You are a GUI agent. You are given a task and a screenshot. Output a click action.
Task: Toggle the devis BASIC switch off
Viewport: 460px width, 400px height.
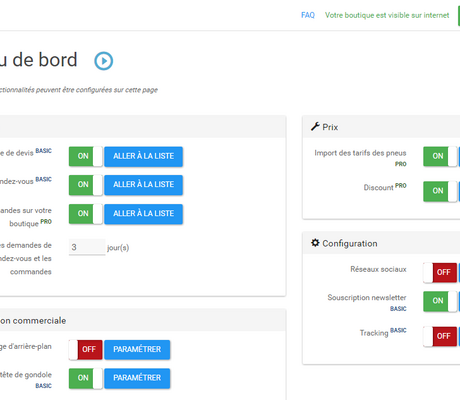pos(86,156)
